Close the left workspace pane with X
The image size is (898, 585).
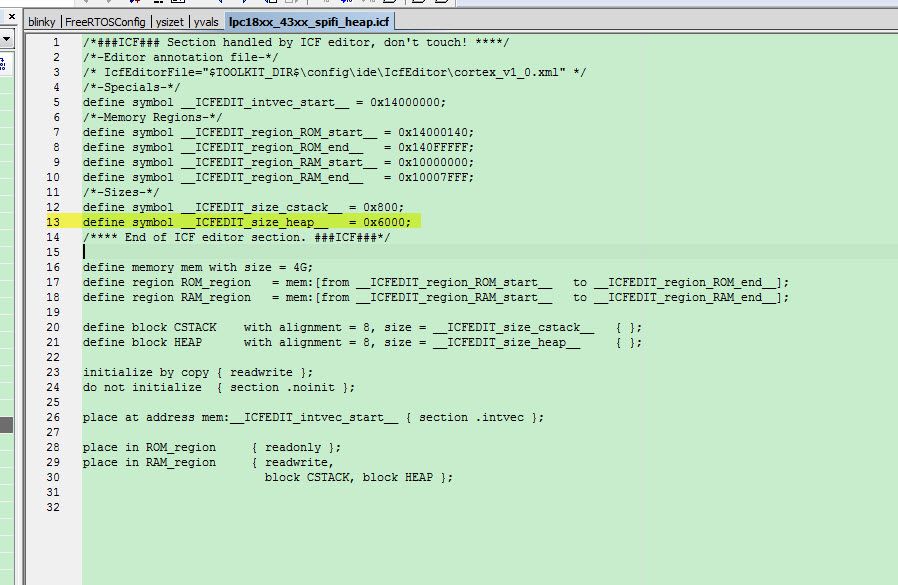[11, 17]
